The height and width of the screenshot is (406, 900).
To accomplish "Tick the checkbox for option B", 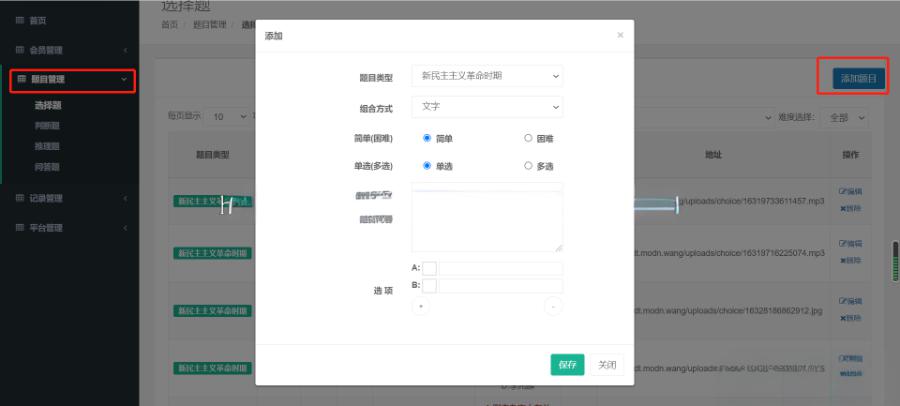I will coord(429,285).
